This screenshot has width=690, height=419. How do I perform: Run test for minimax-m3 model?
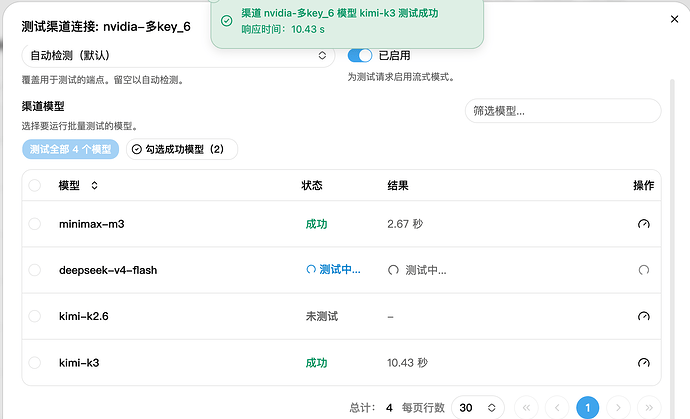pos(643,224)
